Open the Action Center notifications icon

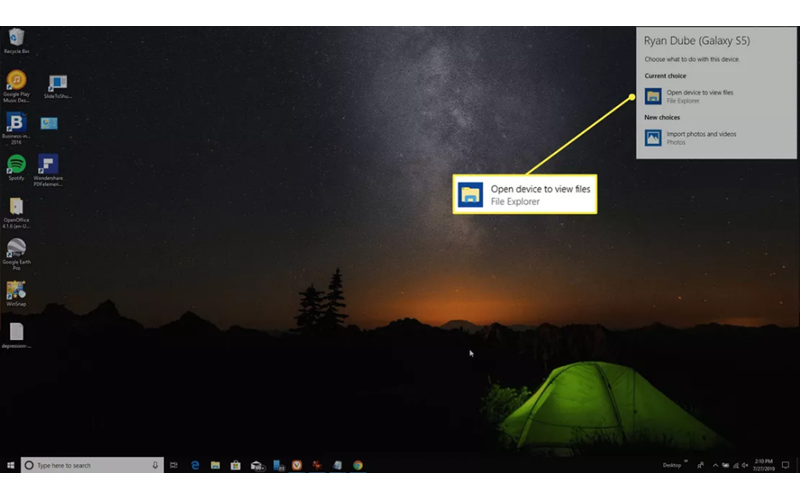click(x=783, y=465)
